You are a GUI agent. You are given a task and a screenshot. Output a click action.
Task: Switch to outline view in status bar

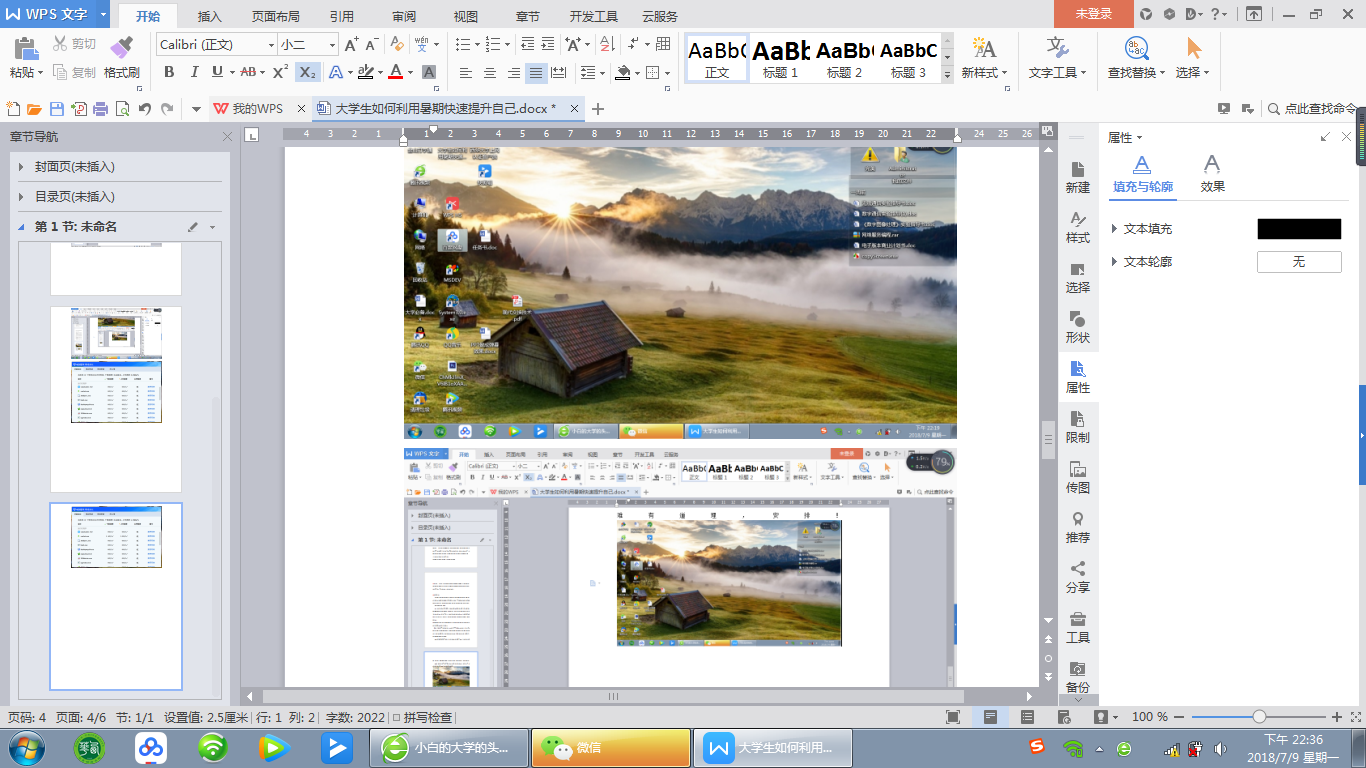1027,717
